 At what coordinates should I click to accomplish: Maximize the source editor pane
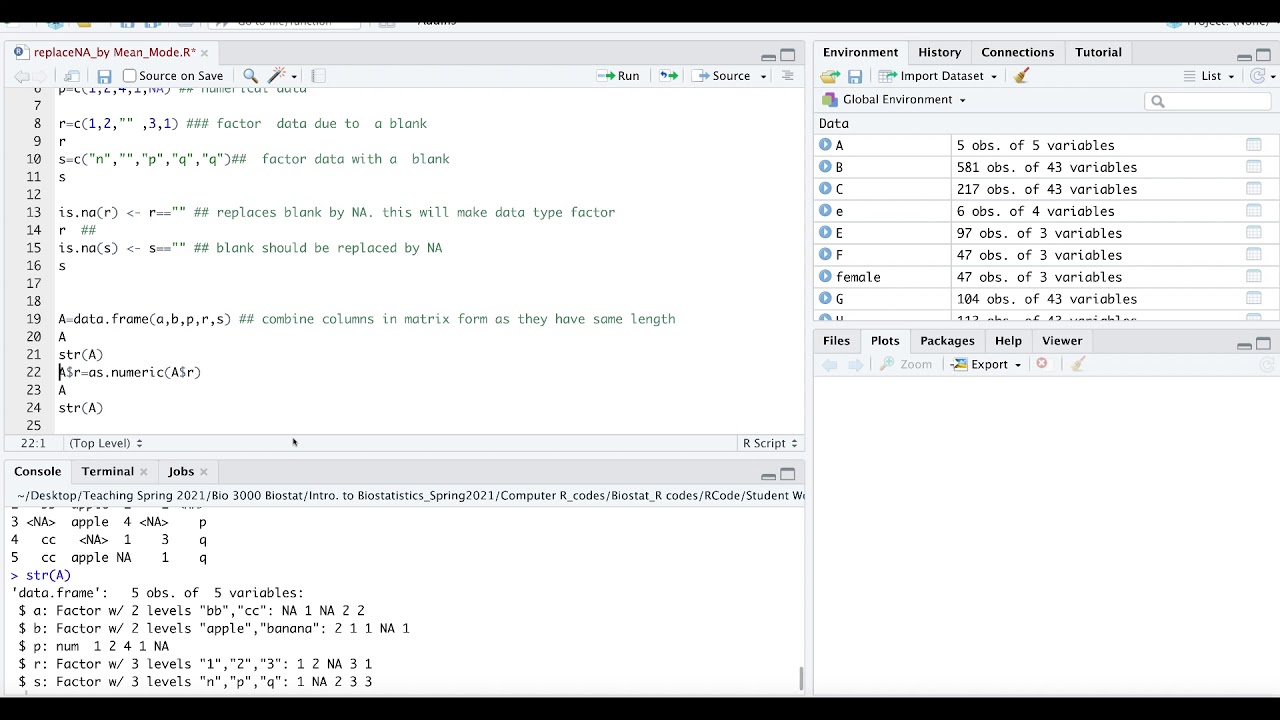pos(787,56)
